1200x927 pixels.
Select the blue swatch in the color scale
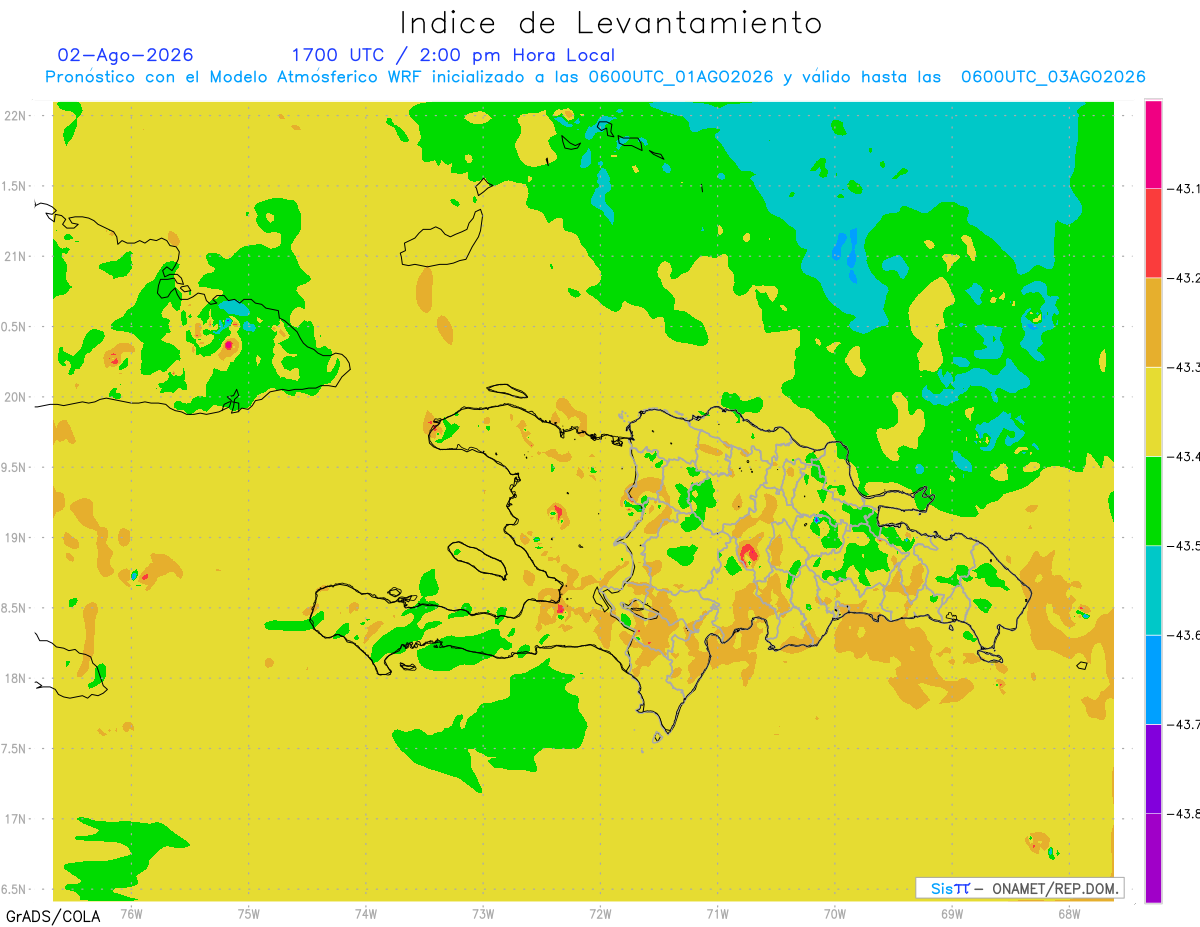[1153, 679]
